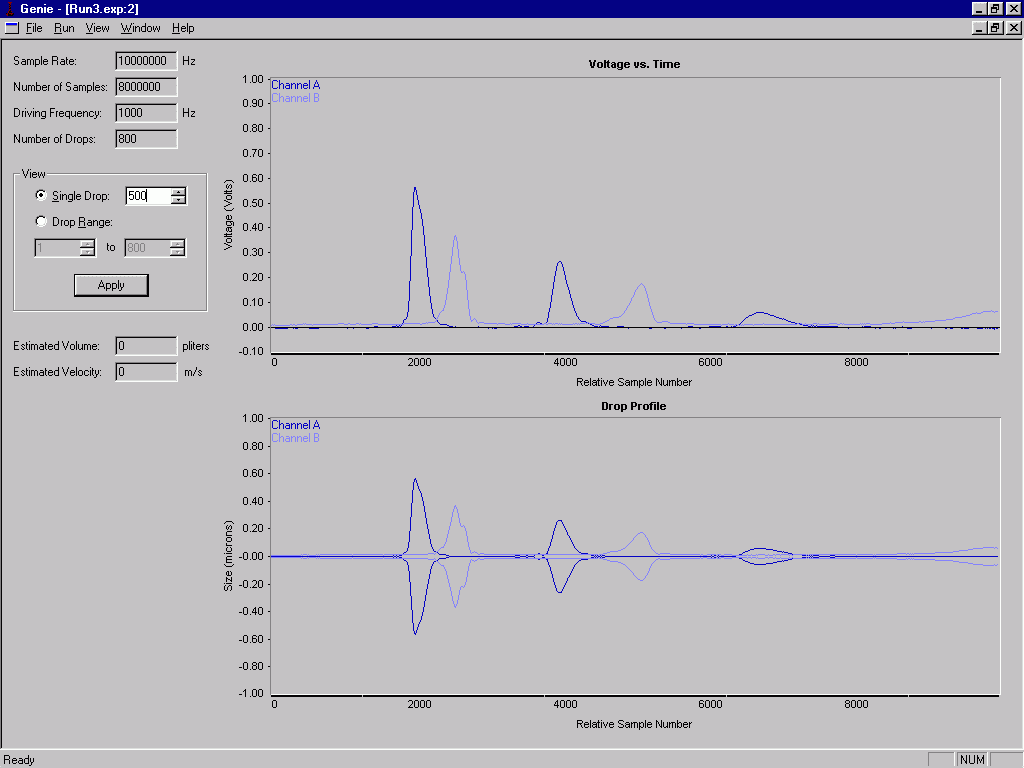Click the Drop Range end down arrow
Screen dimensions: 1024x768
[x=177, y=252]
